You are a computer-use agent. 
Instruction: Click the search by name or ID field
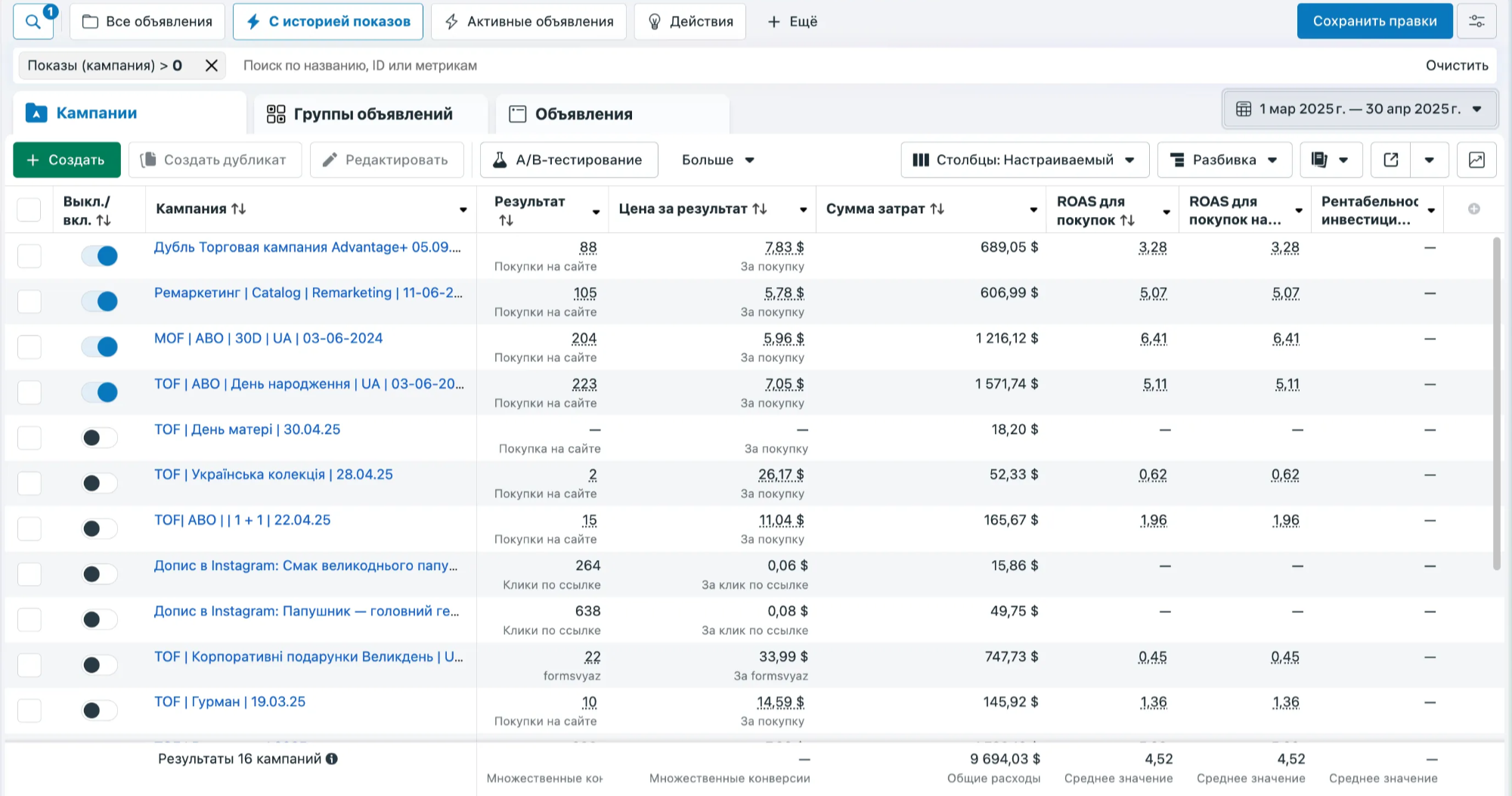[x=824, y=66]
